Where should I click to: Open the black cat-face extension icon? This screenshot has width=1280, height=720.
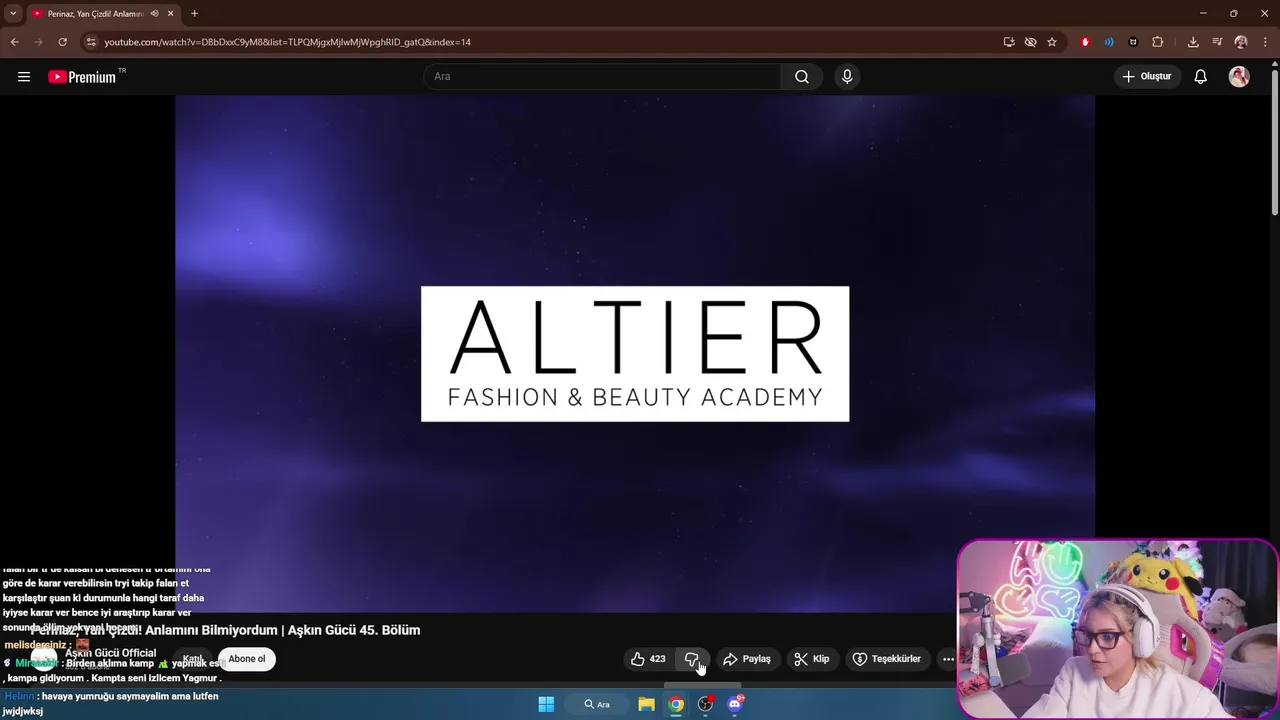coord(1133,42)
